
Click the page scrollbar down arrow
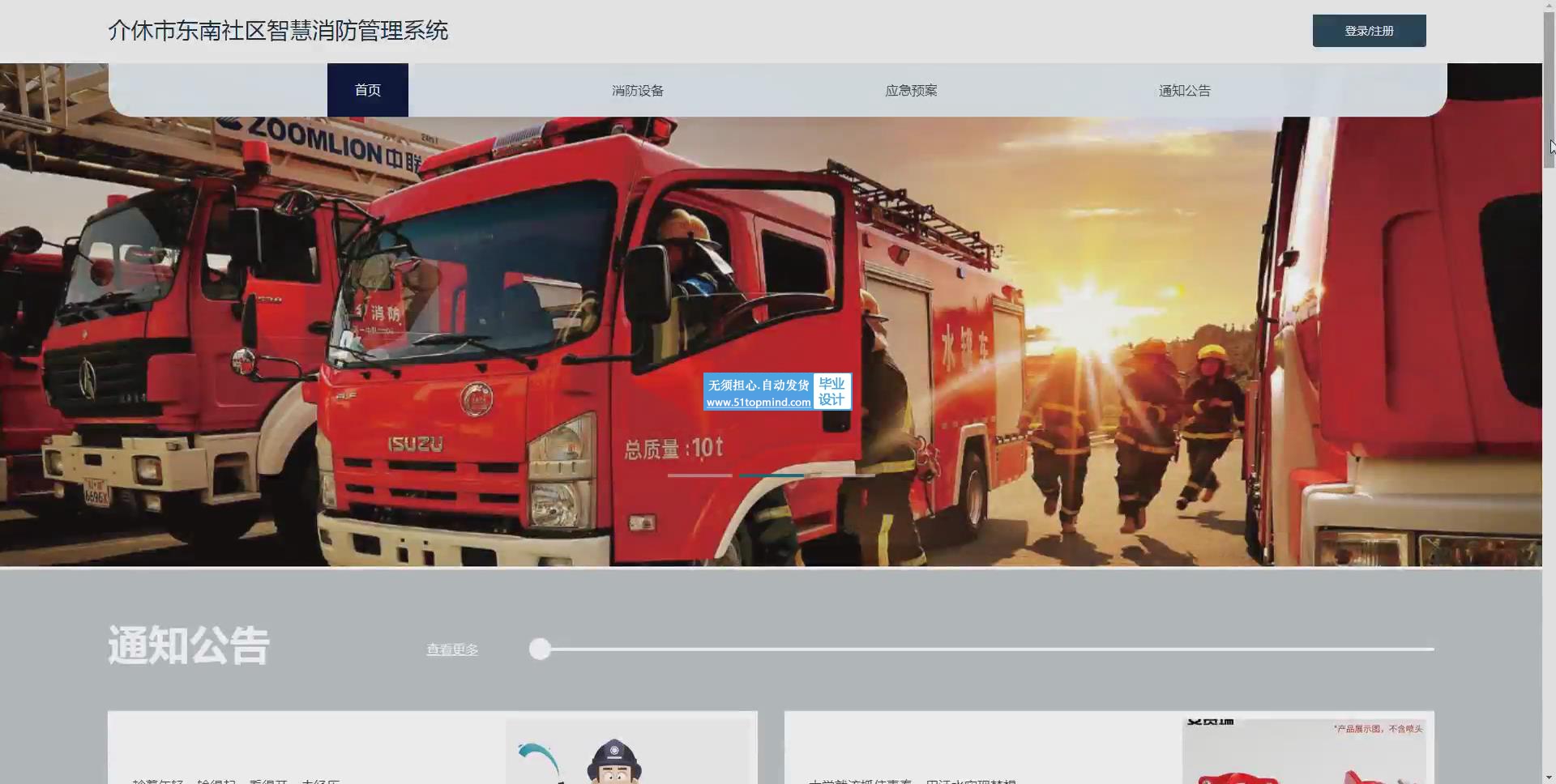coord(1549,778)
